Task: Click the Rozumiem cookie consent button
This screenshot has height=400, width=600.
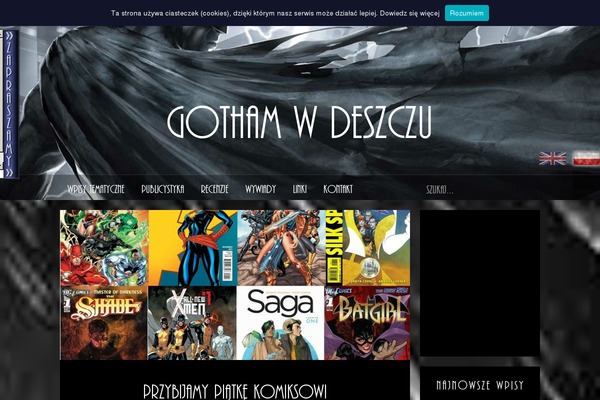Action: pos(466,13)
